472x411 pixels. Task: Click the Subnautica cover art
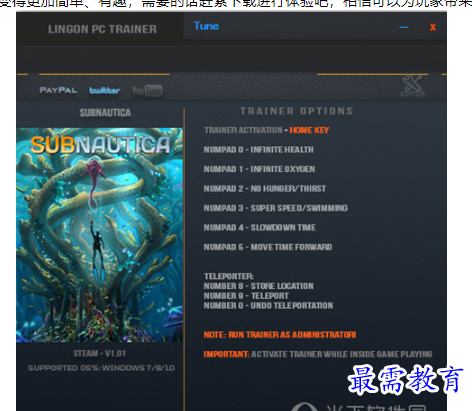pos(99,235)
